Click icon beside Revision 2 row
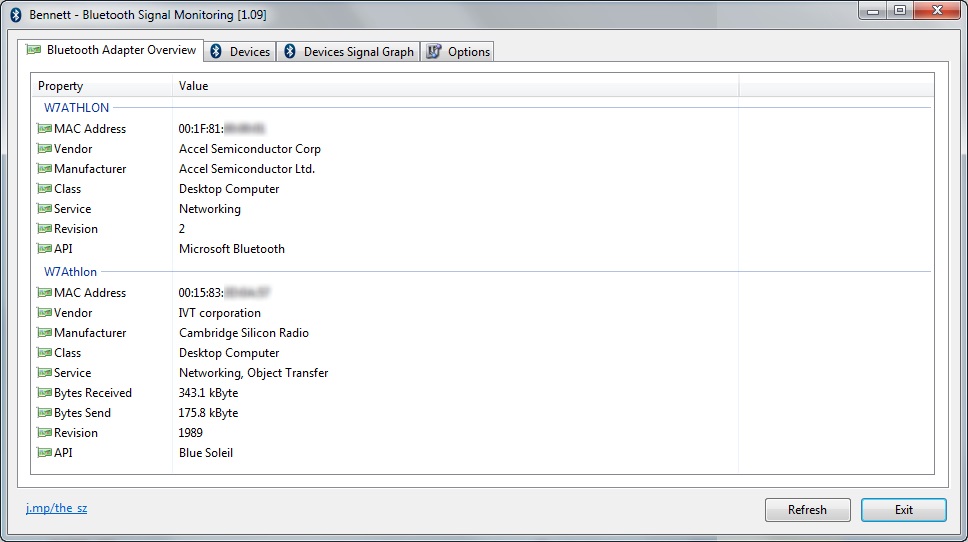Viewport: 968px width, 542px height. 44,228
